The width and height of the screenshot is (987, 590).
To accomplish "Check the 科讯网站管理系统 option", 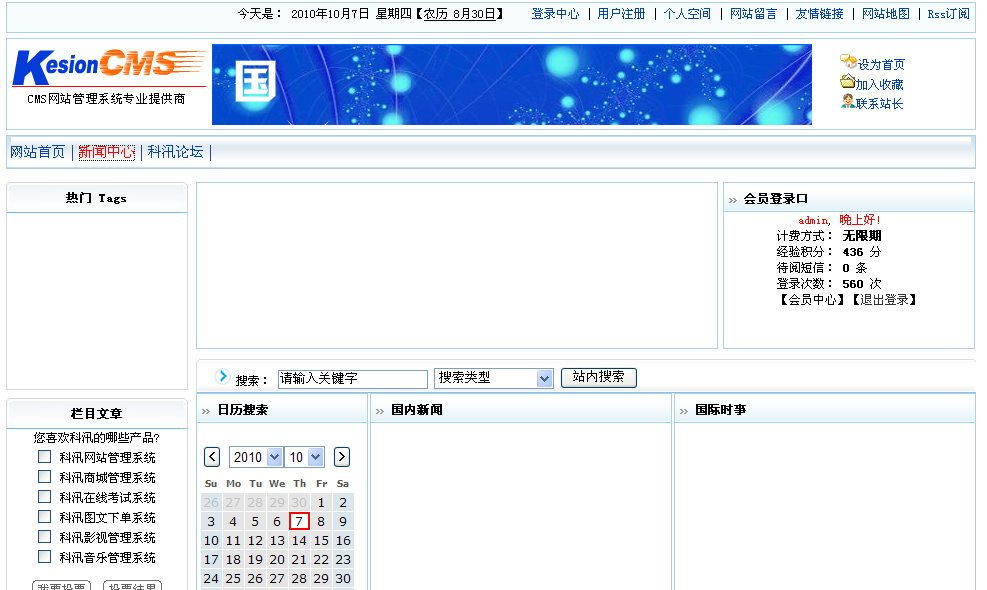I will (x=44, y=457).
